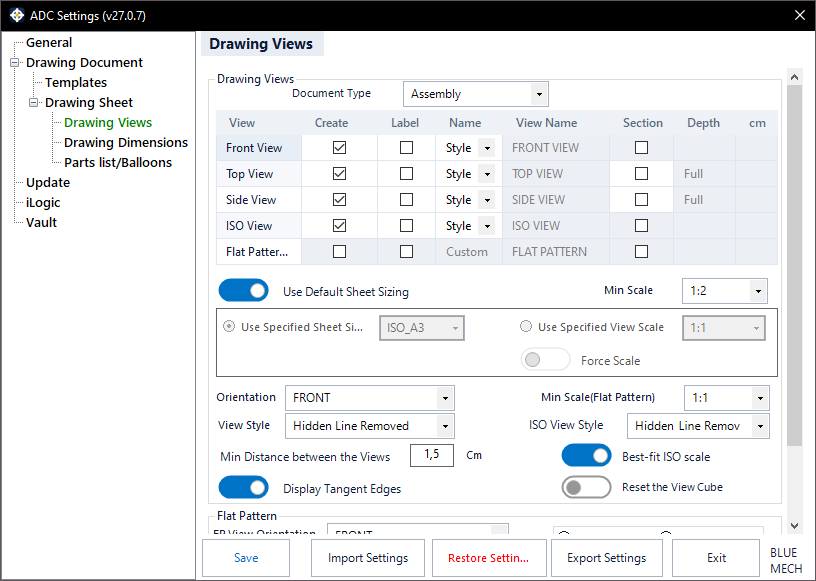This screenshot has height=581, width=816.
Task: Click Custom name cell in Flat Pattern row
Action: click(468, 252)
